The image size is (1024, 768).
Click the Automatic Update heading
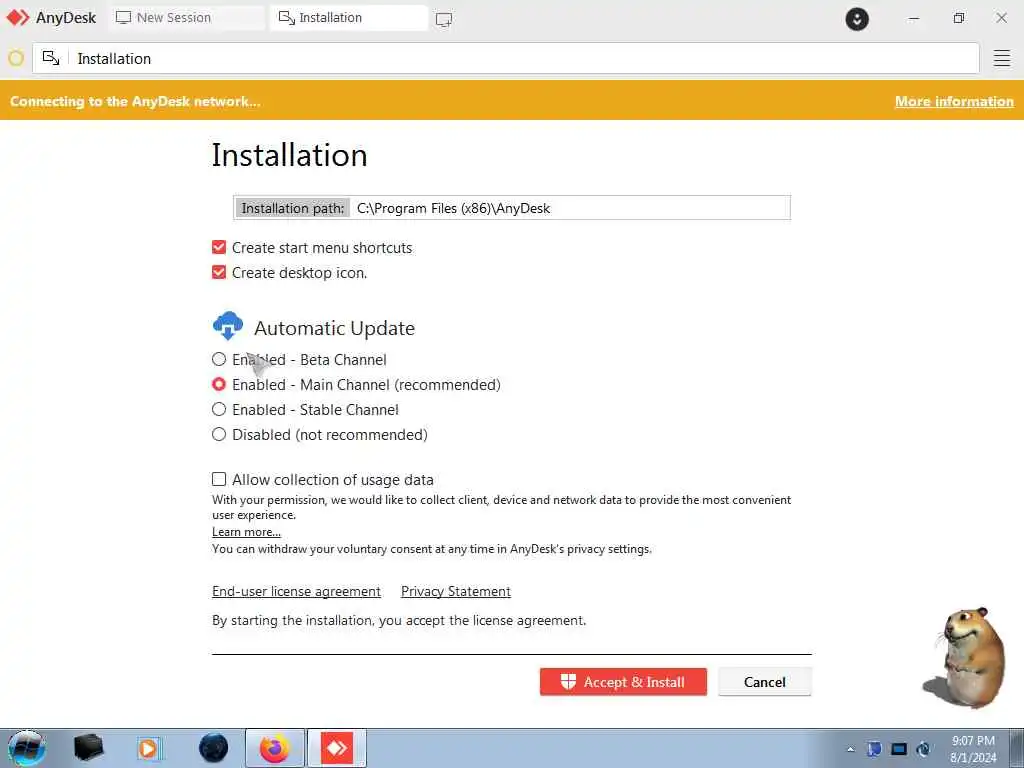[334, 328]
